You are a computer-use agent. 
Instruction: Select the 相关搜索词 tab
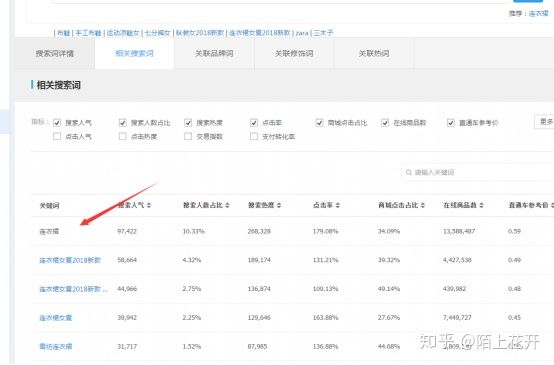(135, 53)
